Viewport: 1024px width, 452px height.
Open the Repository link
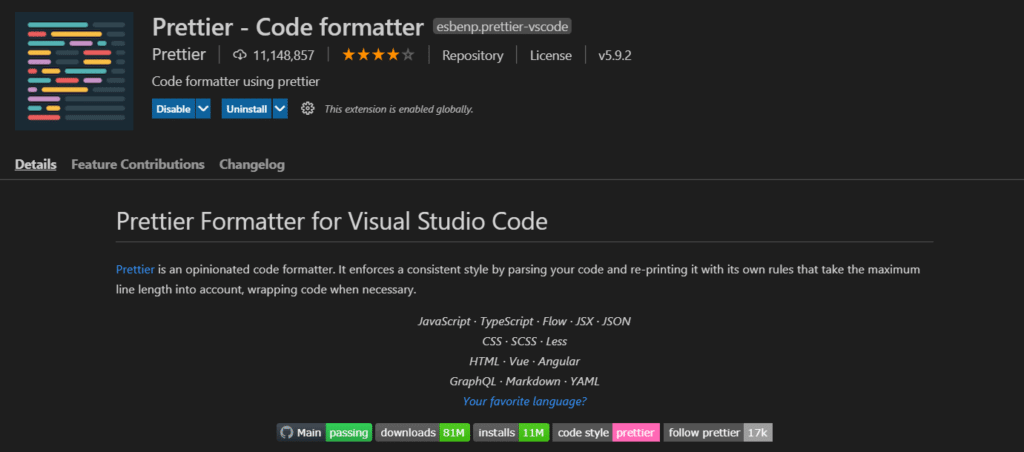tap(473, 56)
